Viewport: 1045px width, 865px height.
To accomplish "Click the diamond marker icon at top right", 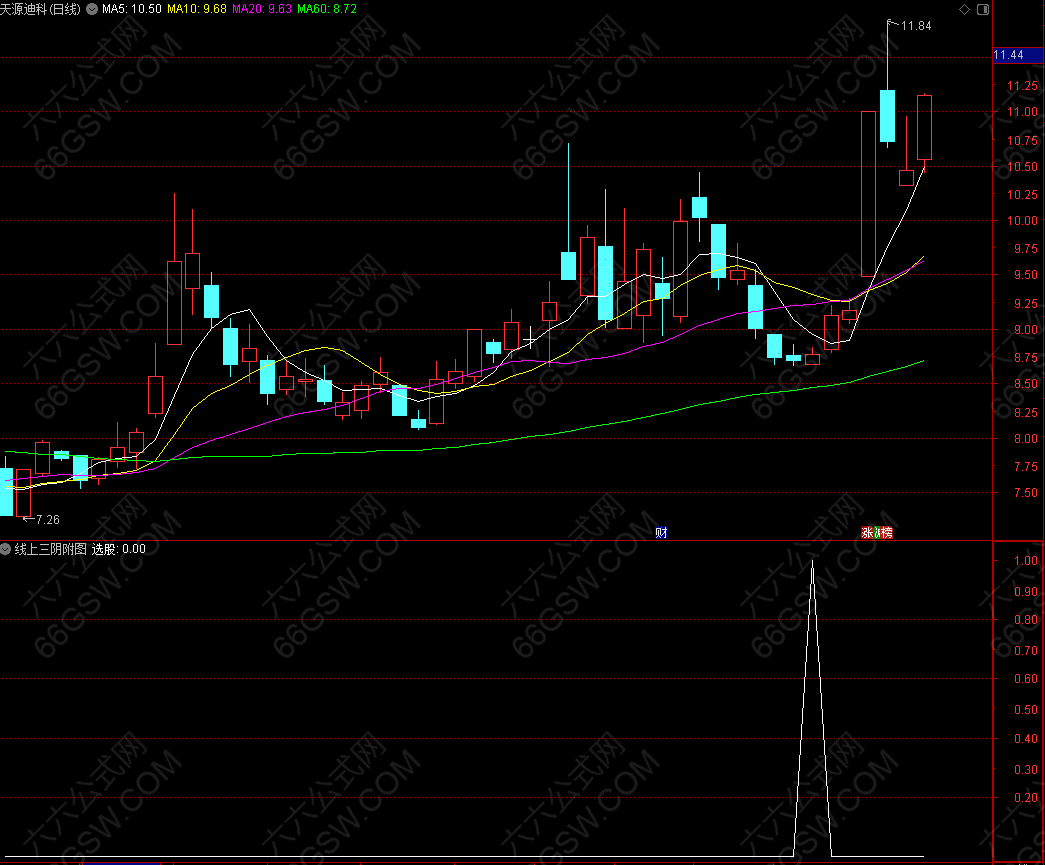I will (x=963, y=9).
